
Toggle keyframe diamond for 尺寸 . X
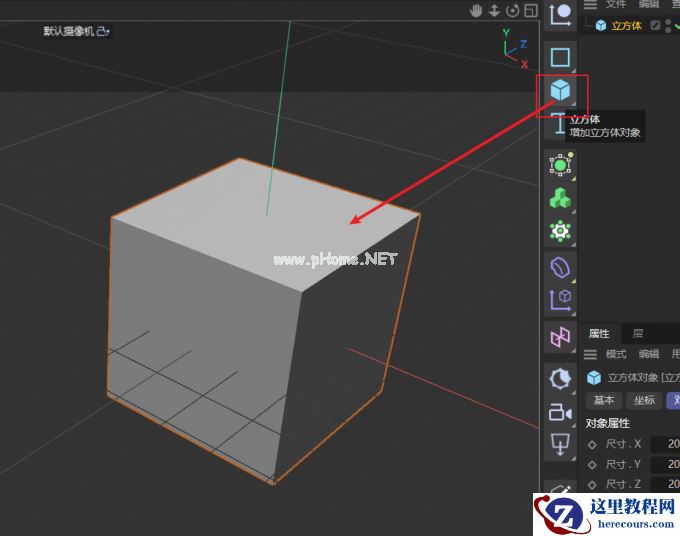(592, 443)
